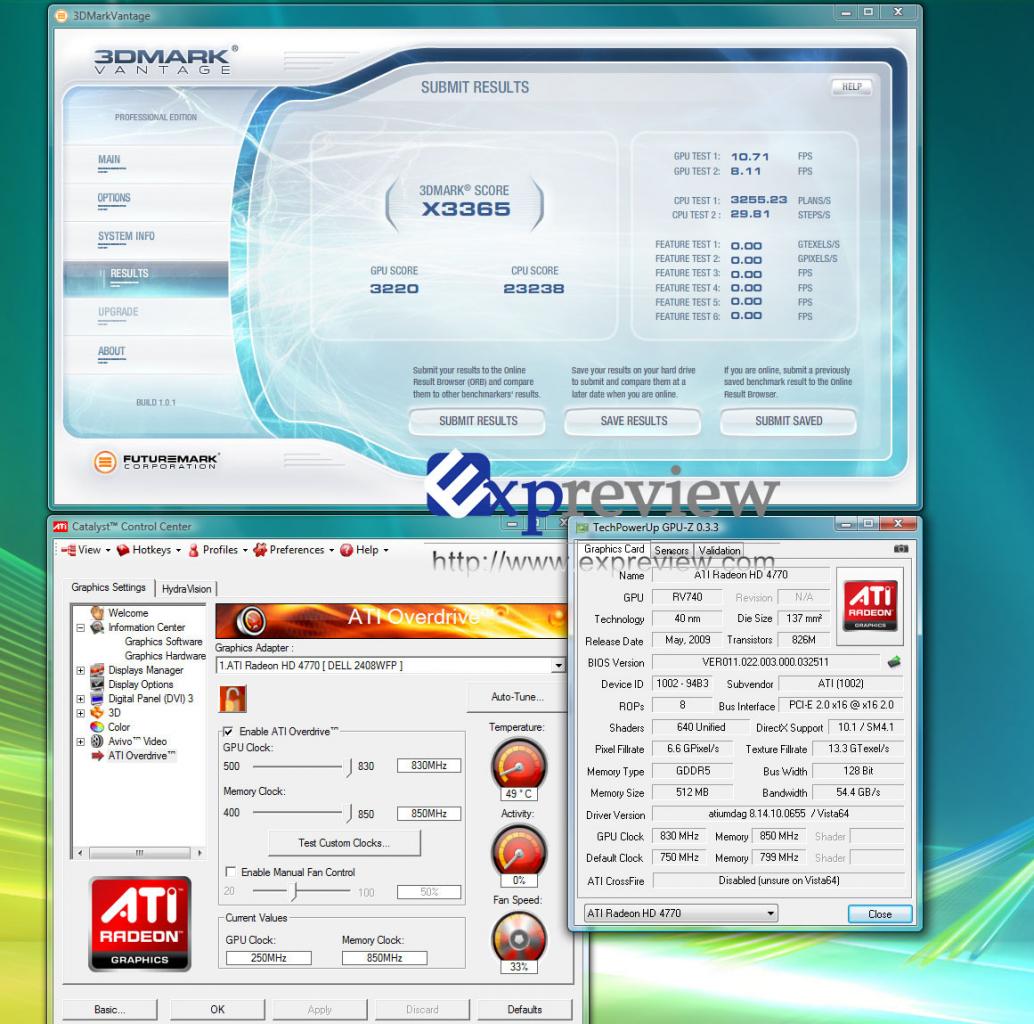Open the Options section in 3DMark

click(114, 198)
